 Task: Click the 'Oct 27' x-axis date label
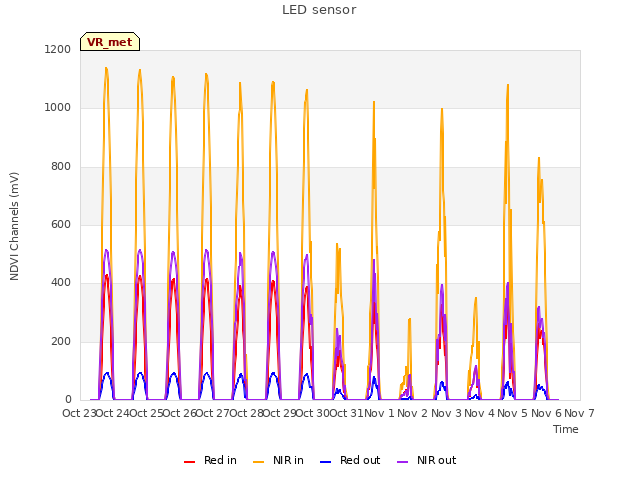click(x=213, y=413)
